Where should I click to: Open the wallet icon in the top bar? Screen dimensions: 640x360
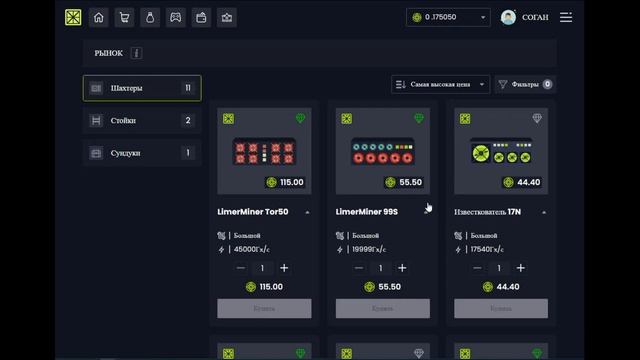click(x=201, y=18)
